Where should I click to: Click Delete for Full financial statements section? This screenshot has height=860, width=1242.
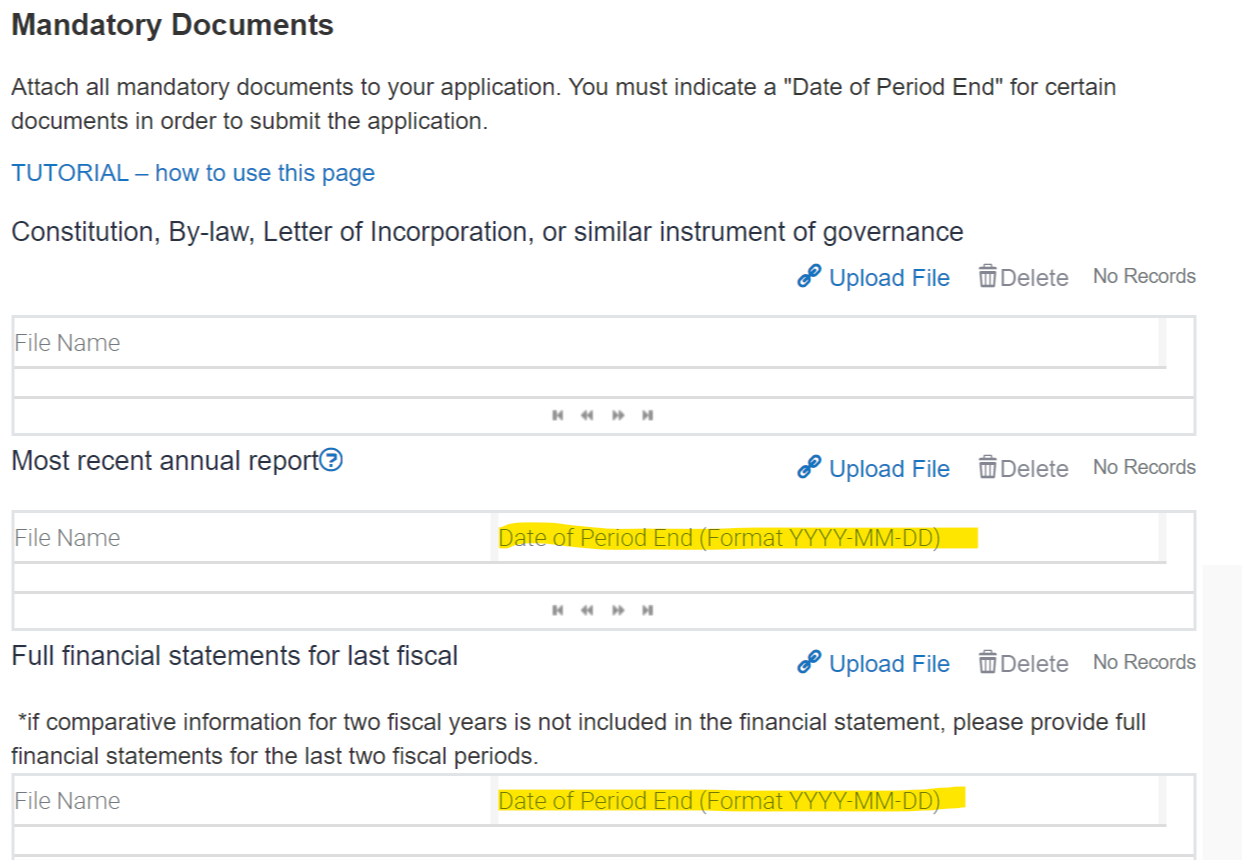[x=1023, y=664]
